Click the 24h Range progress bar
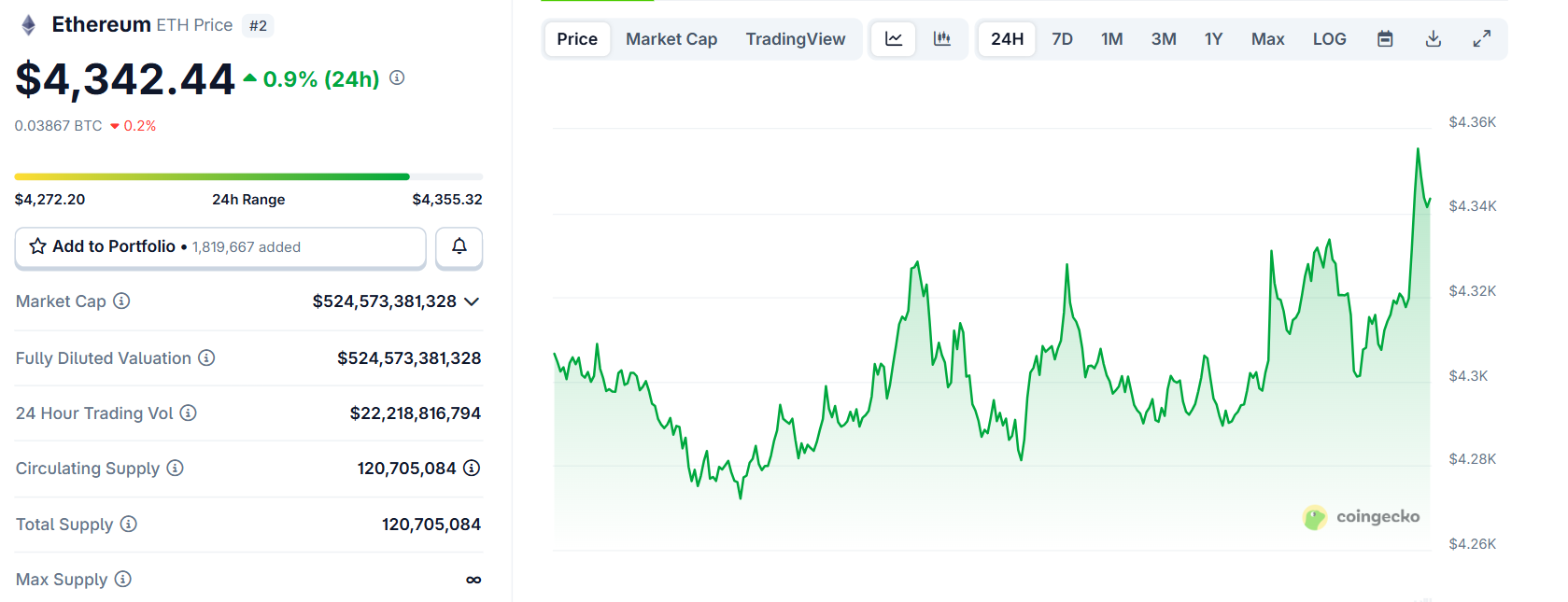Viewport: 1568px width, 602px height. click(x=248, y=176)
